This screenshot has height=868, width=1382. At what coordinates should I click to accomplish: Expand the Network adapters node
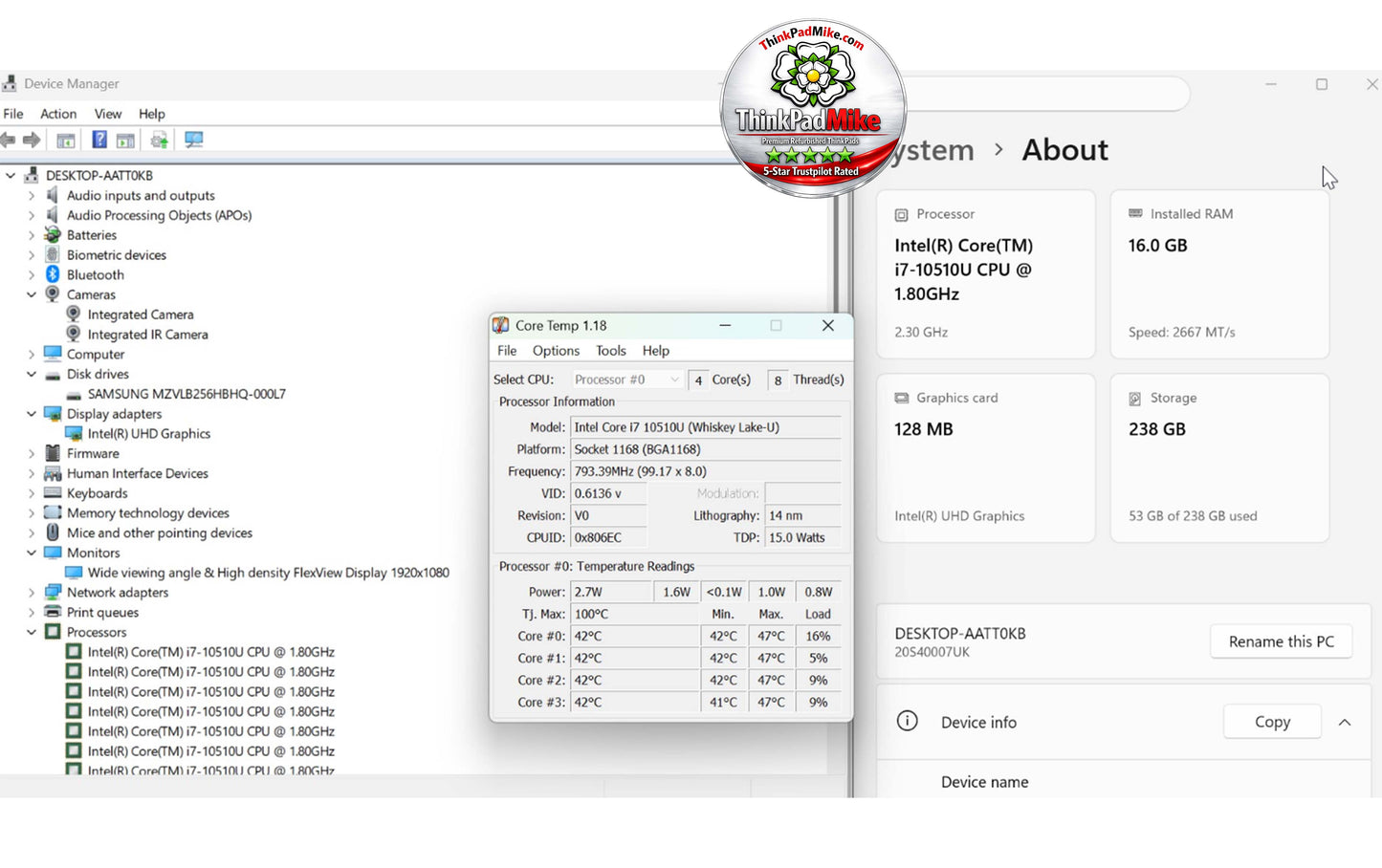(x=32, y=593)
